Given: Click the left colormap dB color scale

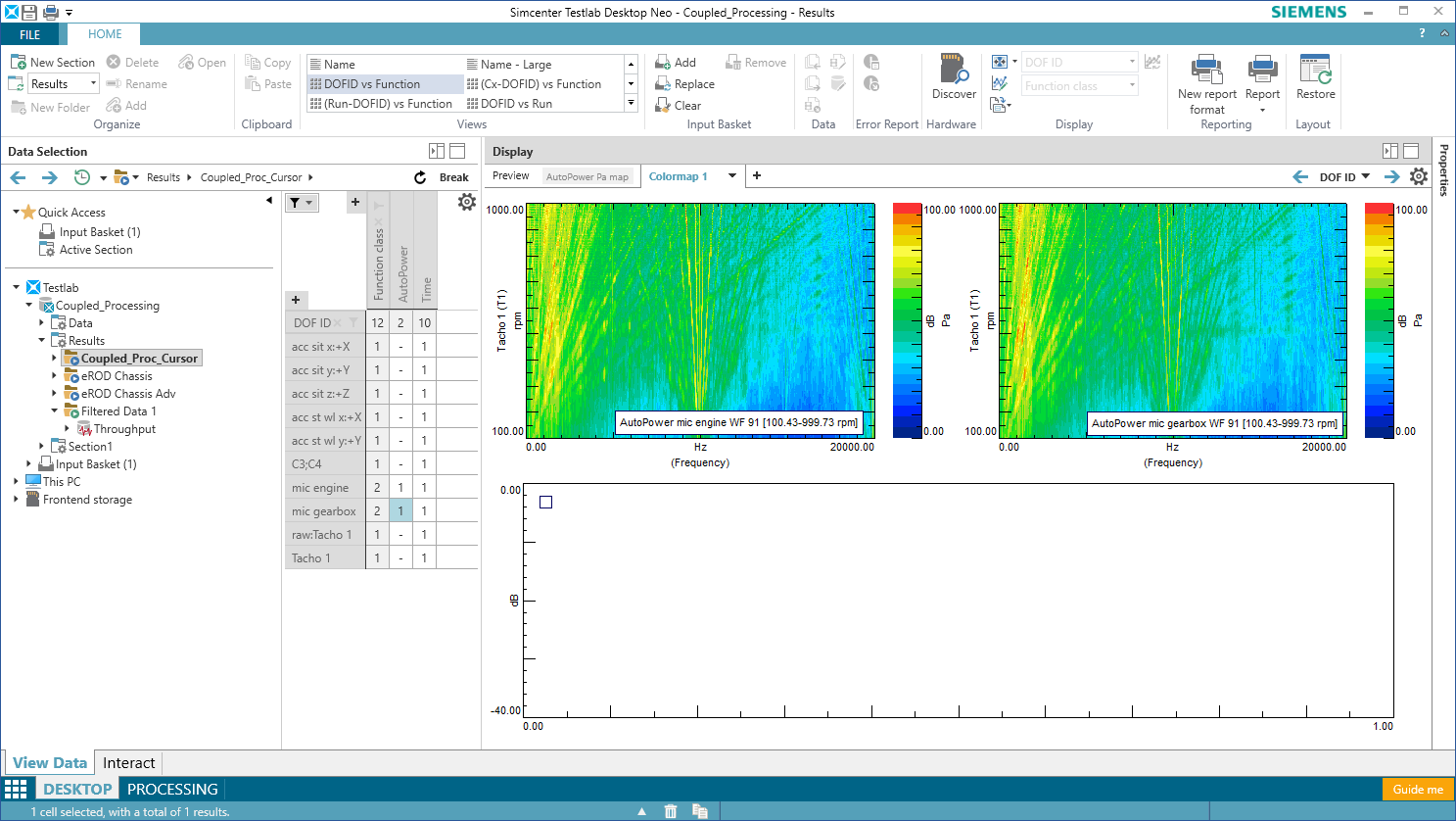Looking at the screenshot, I should point(907,320).
